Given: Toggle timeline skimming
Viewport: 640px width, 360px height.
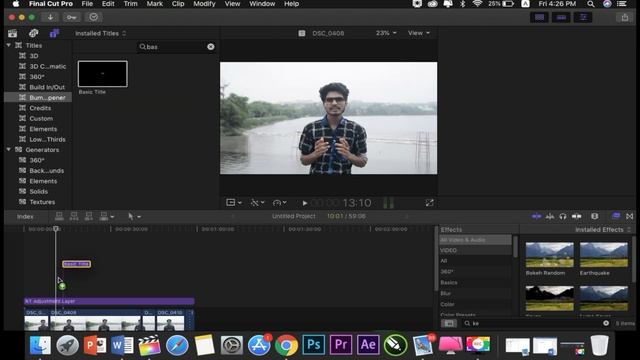Looking at the screenshot, I should coord(536,216).
